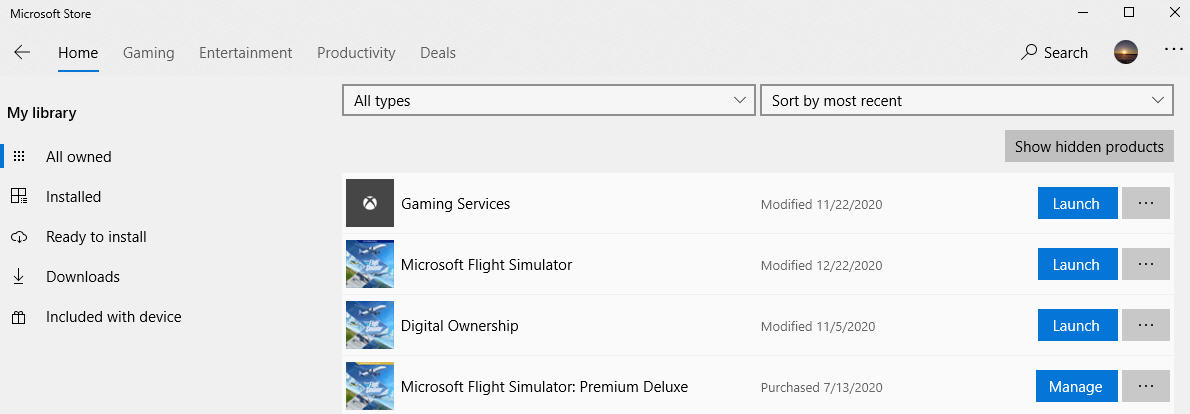Launch Microsoft Flight Simulator

point(1076,265)
